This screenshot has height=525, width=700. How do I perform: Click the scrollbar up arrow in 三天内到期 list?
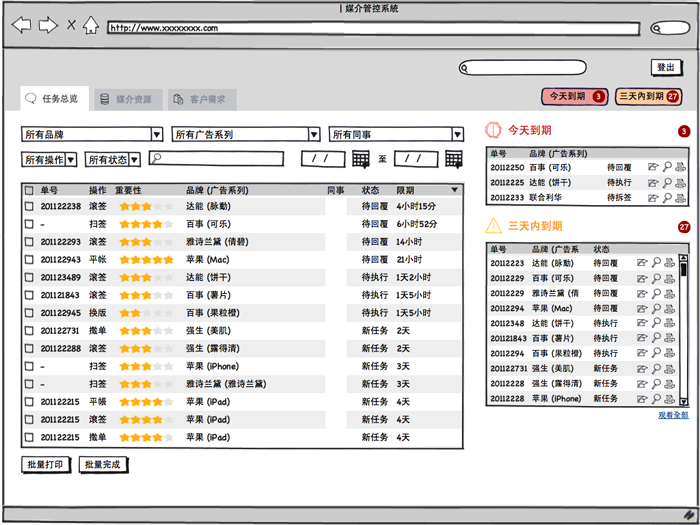pyautogui.click(x=683, y=258)
